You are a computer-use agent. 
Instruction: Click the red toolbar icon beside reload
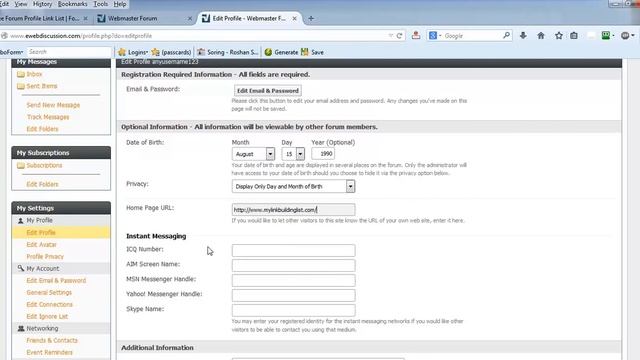click(416, 36)
